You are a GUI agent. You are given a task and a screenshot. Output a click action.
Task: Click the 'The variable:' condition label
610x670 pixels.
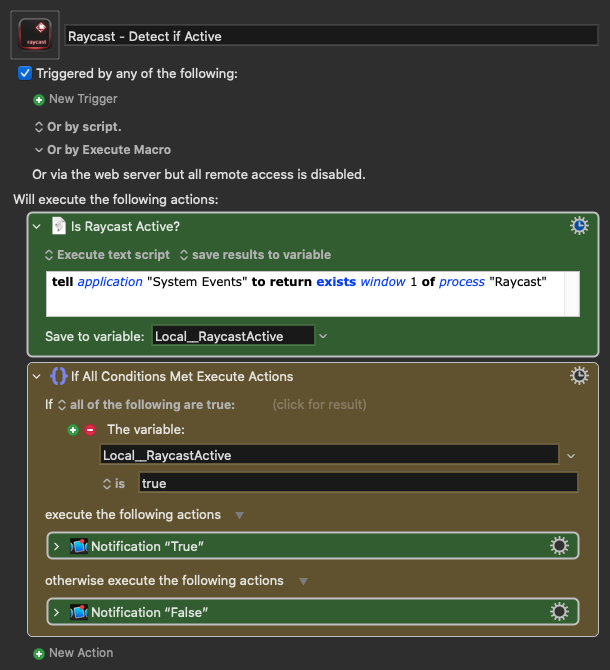[146, 429]
